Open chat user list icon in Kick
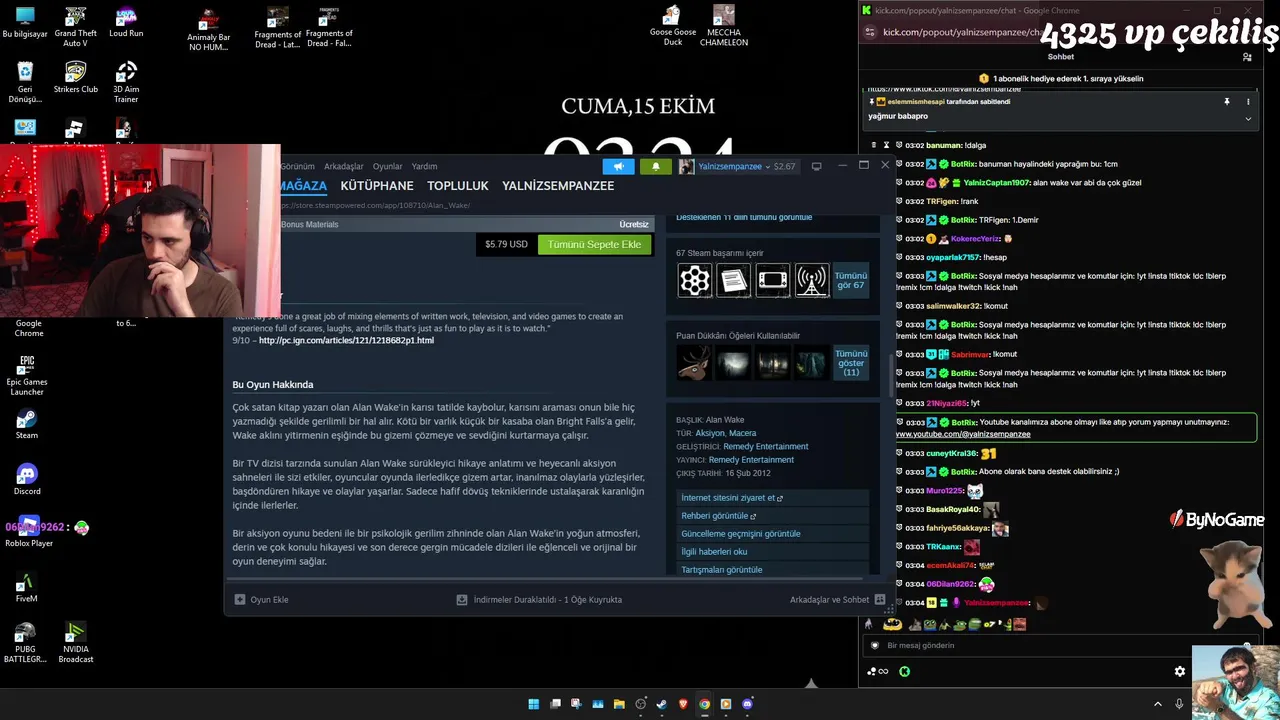Image resolution: width=1280 pixels, height=720 pixels. [1247, 57]
